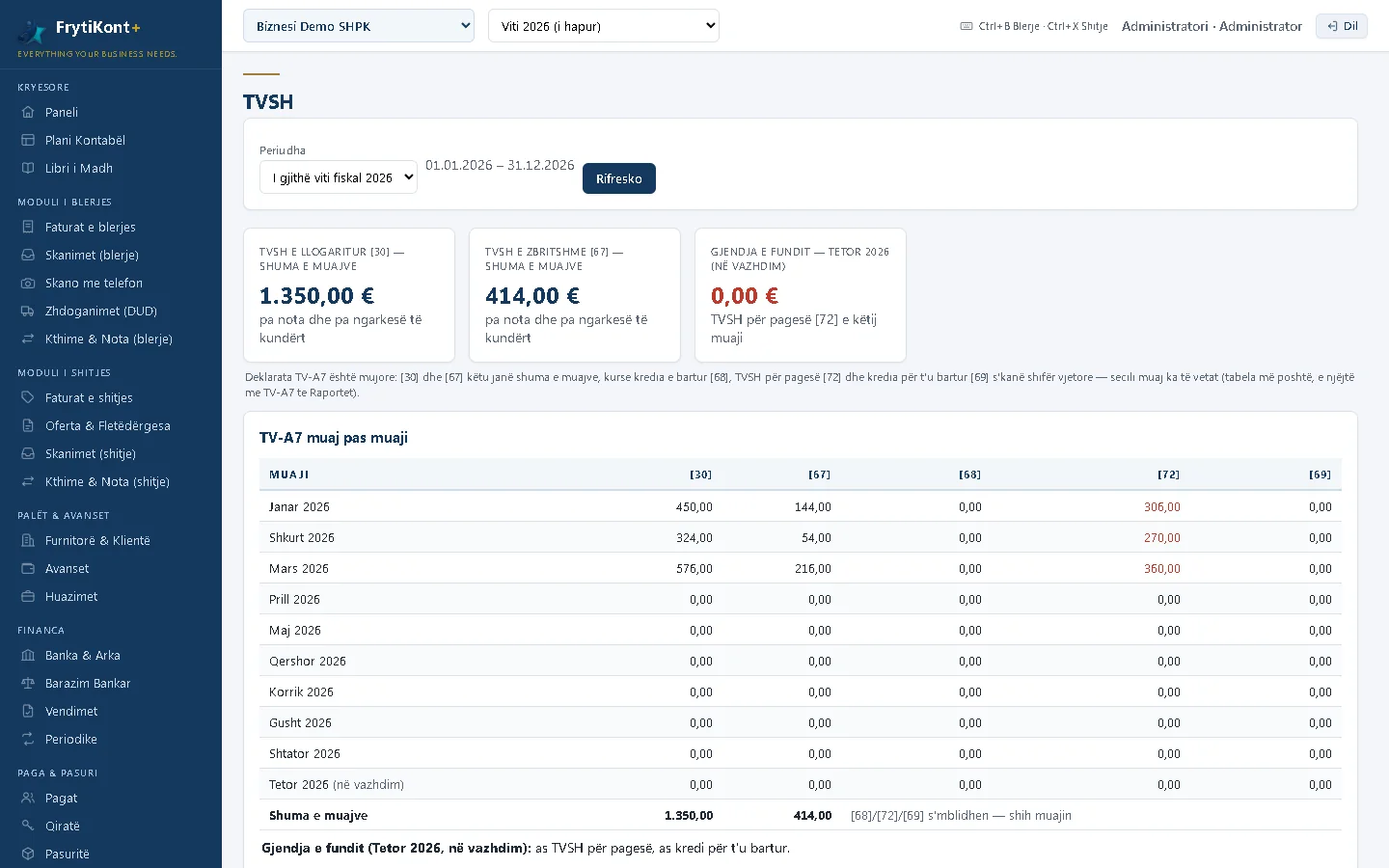This screenshot has width=1389, height=868.
Task: Click the Oferta & Fletëdërgesa document icon
Action: [28, 425]
